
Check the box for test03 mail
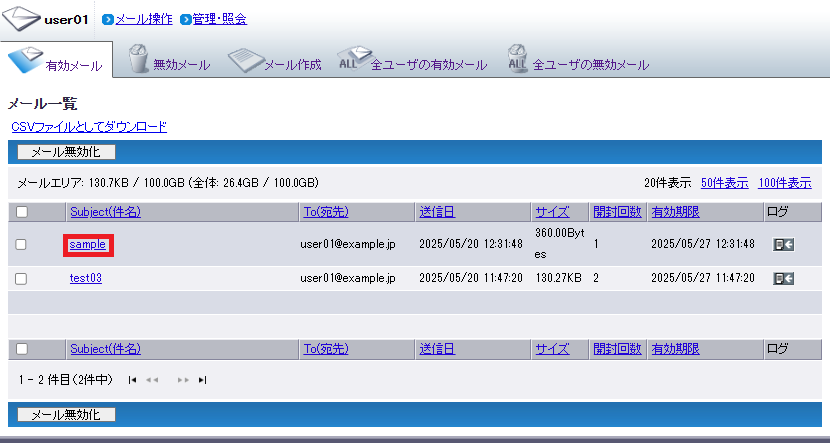pyautogui.click(x=22, y=278)
